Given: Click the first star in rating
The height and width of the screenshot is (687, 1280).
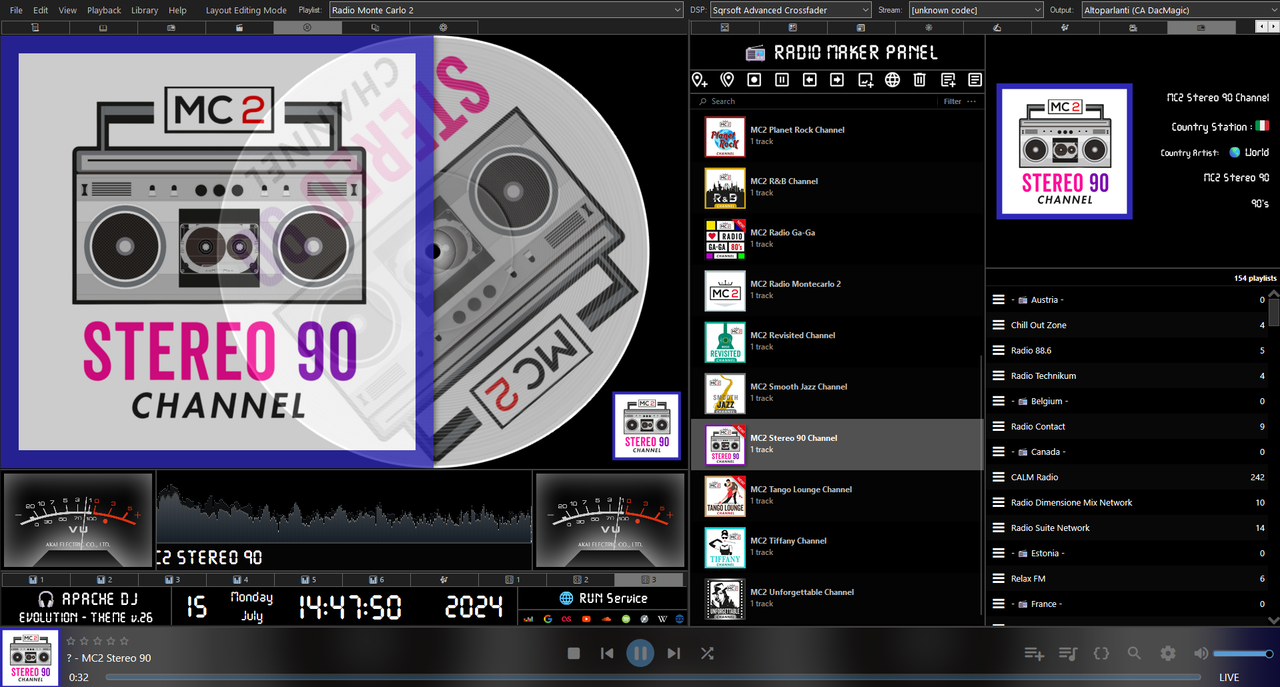Looking at the screenshot, I should click(71, 641).
